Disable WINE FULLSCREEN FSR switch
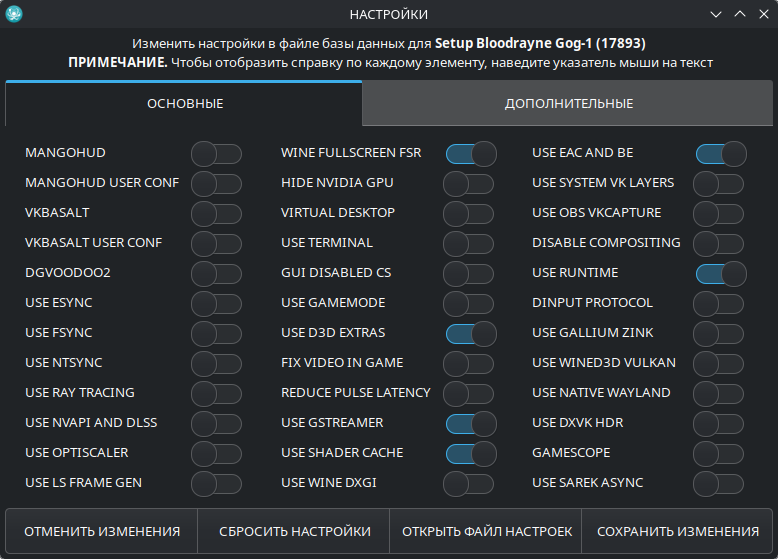Image resolution: width=778 pixels, height=559 pixels. click(x=471, y=153)
